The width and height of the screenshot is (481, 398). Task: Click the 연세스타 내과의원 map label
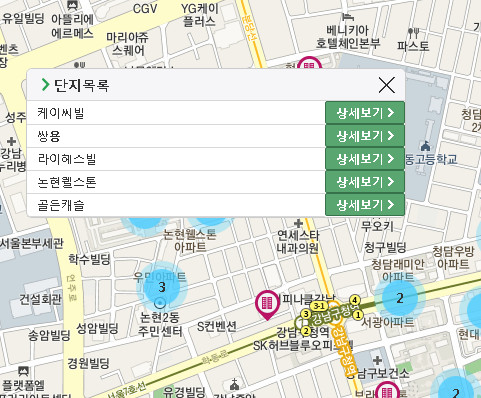tap(298, 242)
